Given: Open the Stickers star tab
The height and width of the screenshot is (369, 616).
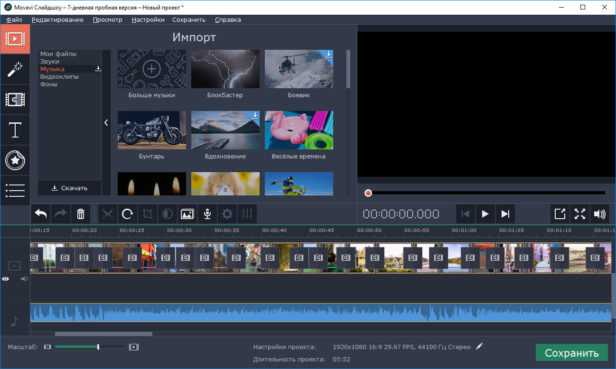Looking at the screenshot, I should click(15, 160).
